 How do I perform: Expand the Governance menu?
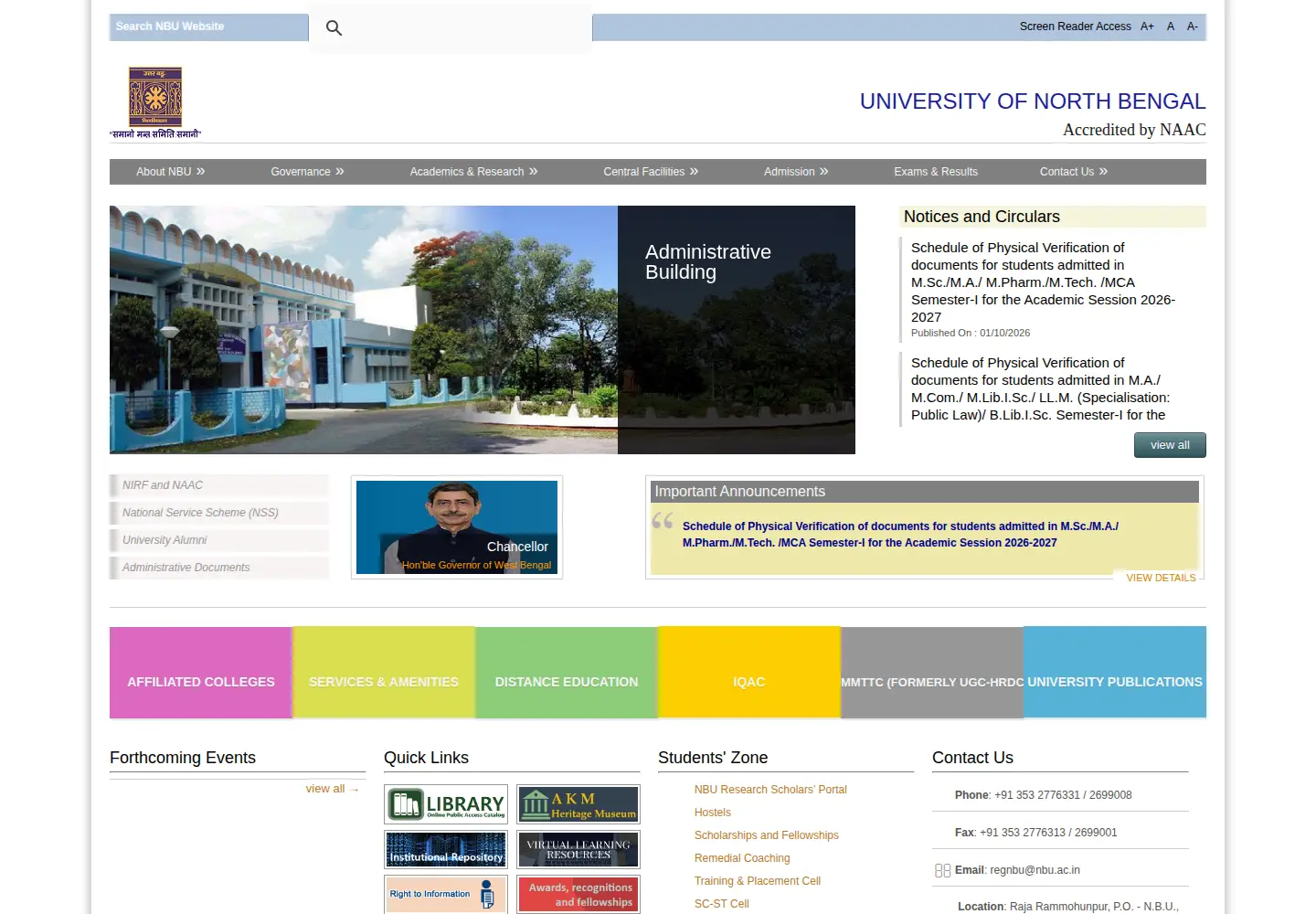307,172
